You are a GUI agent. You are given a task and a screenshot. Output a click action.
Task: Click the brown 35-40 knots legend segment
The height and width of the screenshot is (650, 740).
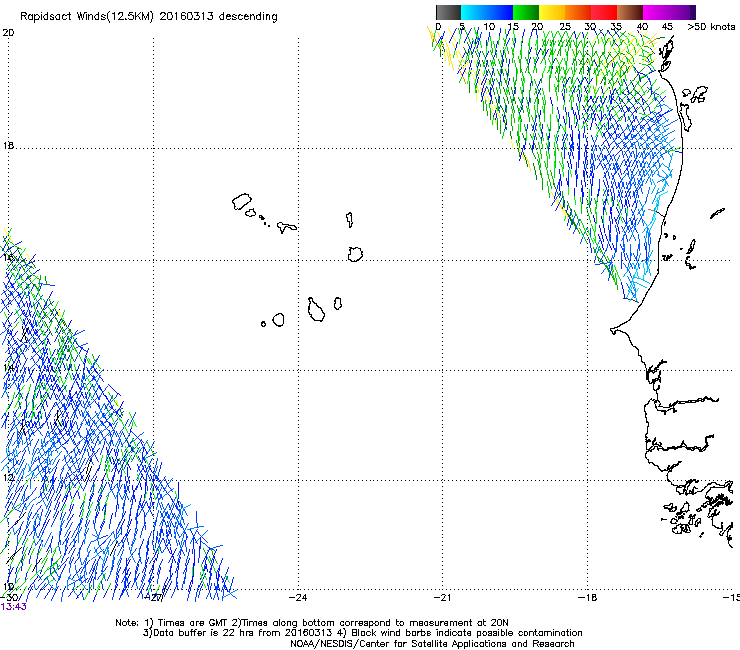(x=630, y=12)
